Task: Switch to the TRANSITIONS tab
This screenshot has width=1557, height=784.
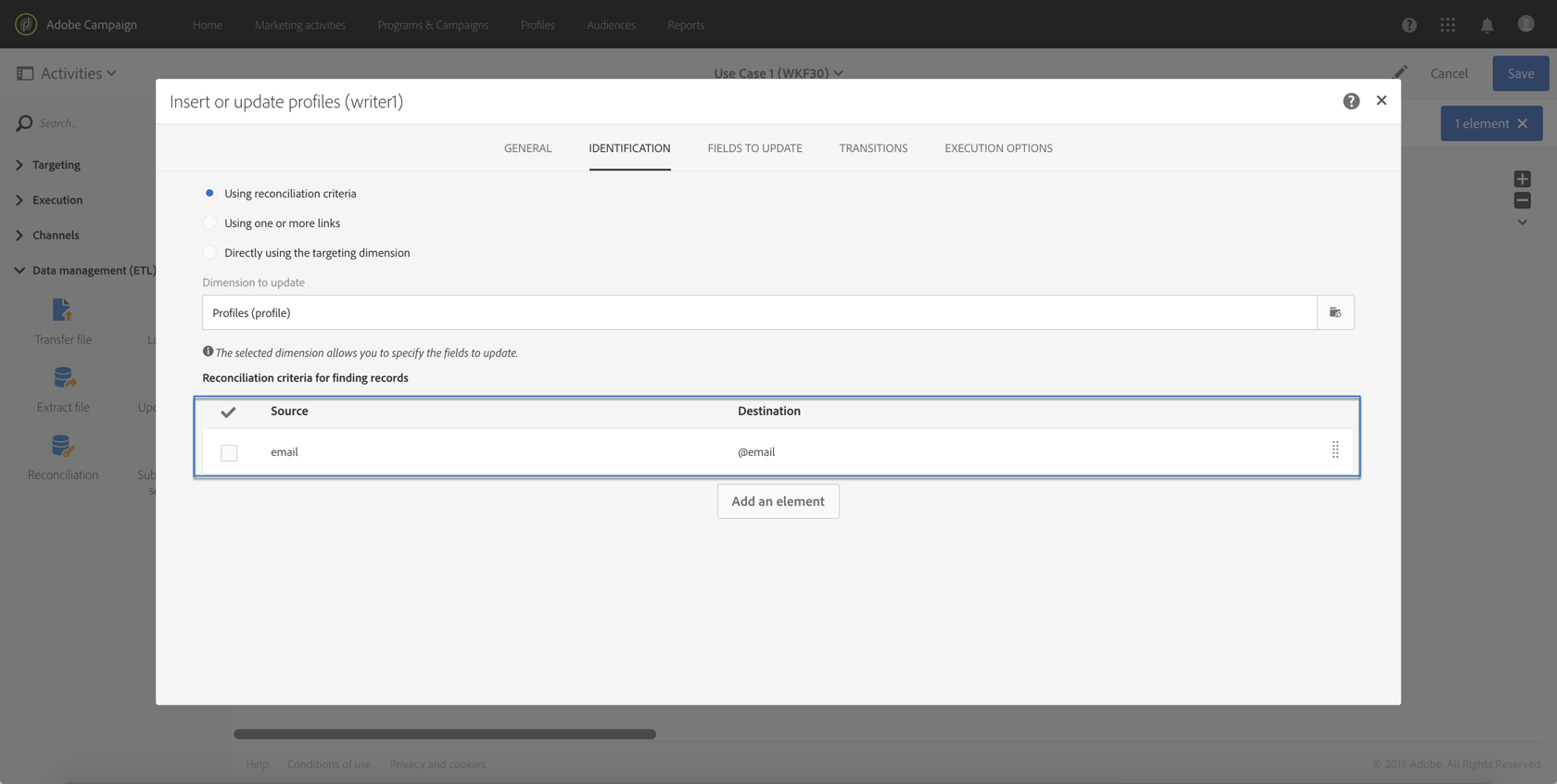Action: coord(873,148)
